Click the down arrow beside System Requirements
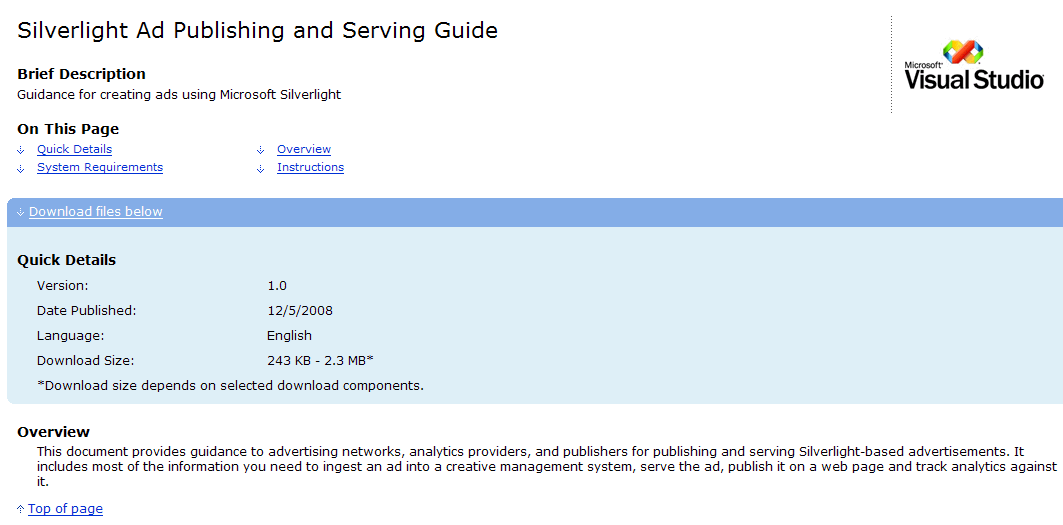This screenshot has width=1063, height=525. coord(21,168)
